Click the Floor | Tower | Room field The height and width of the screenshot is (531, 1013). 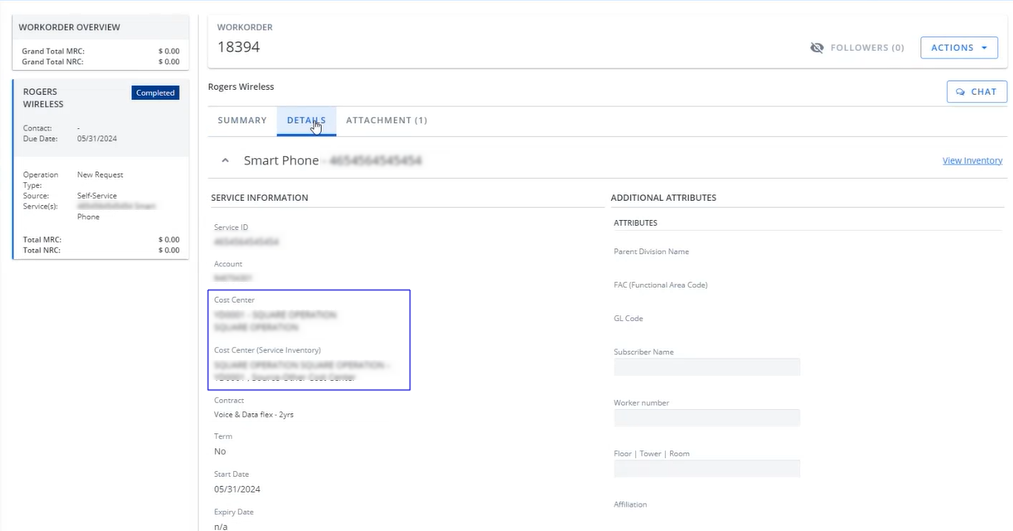[x=706, y=468]
